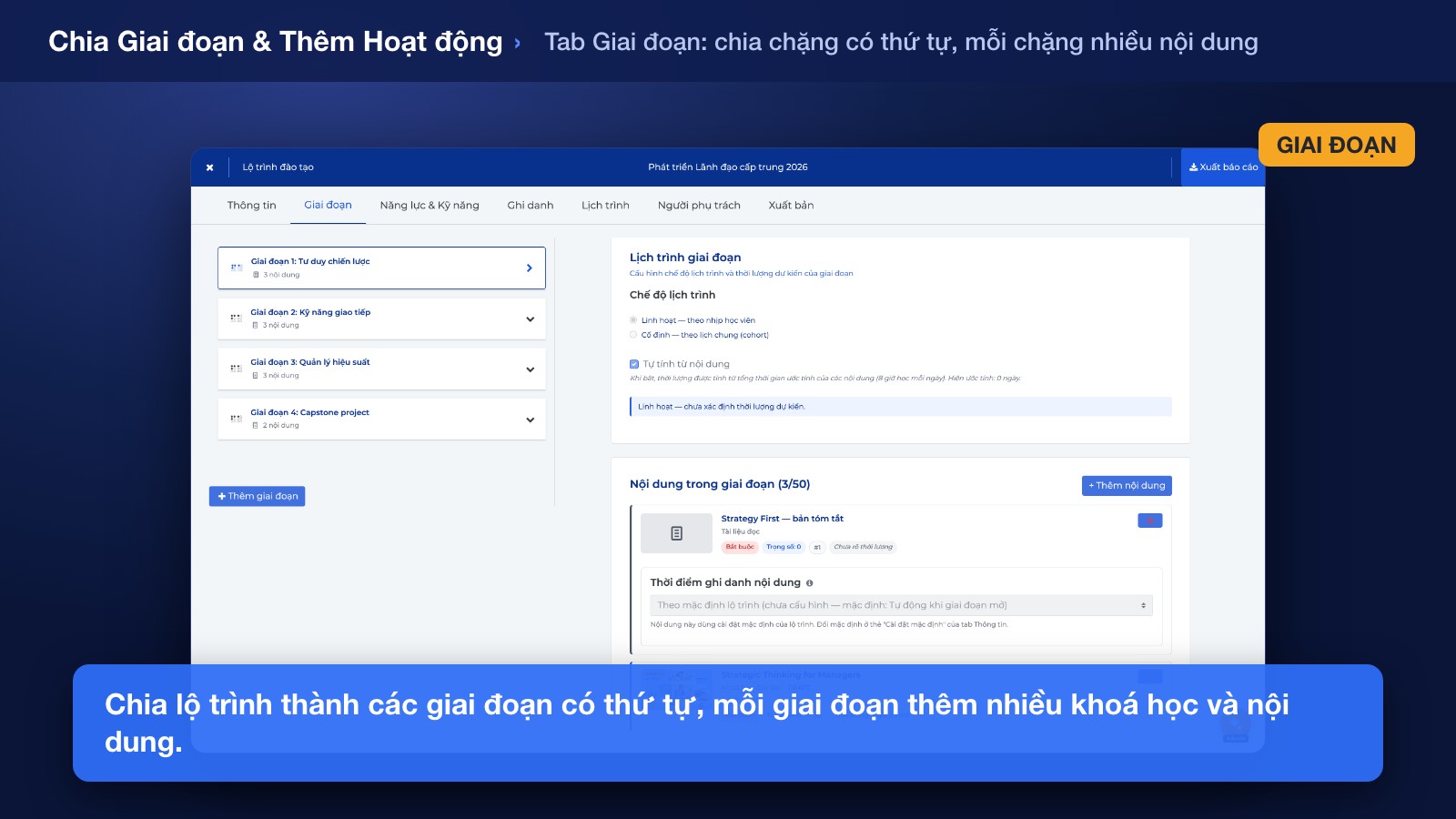
Task: Close the Lộ trình đào tạo editor
Action: tap(209, 167)
